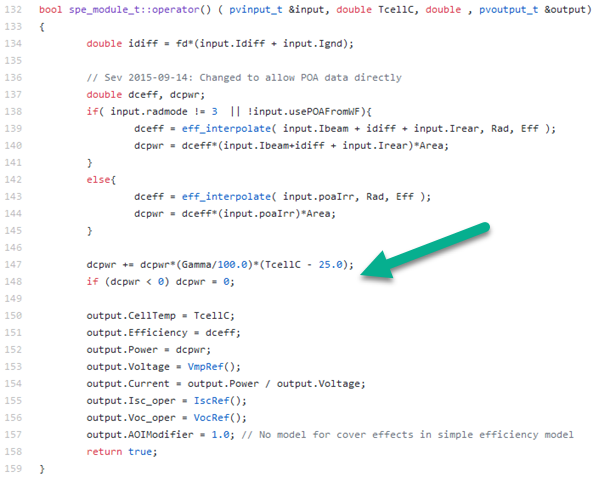
Task: Click the VocRef function call
Action: pyautogui.click(x=211, y=418)
